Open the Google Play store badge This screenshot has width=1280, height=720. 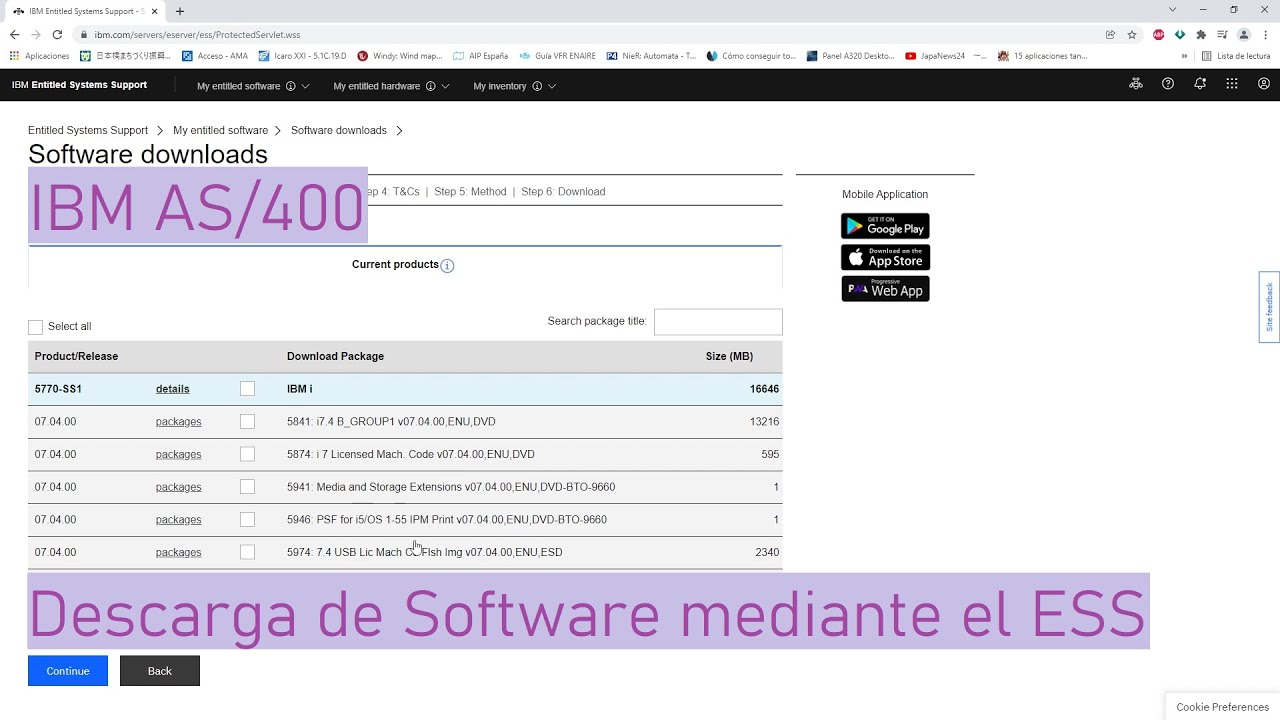885,226
